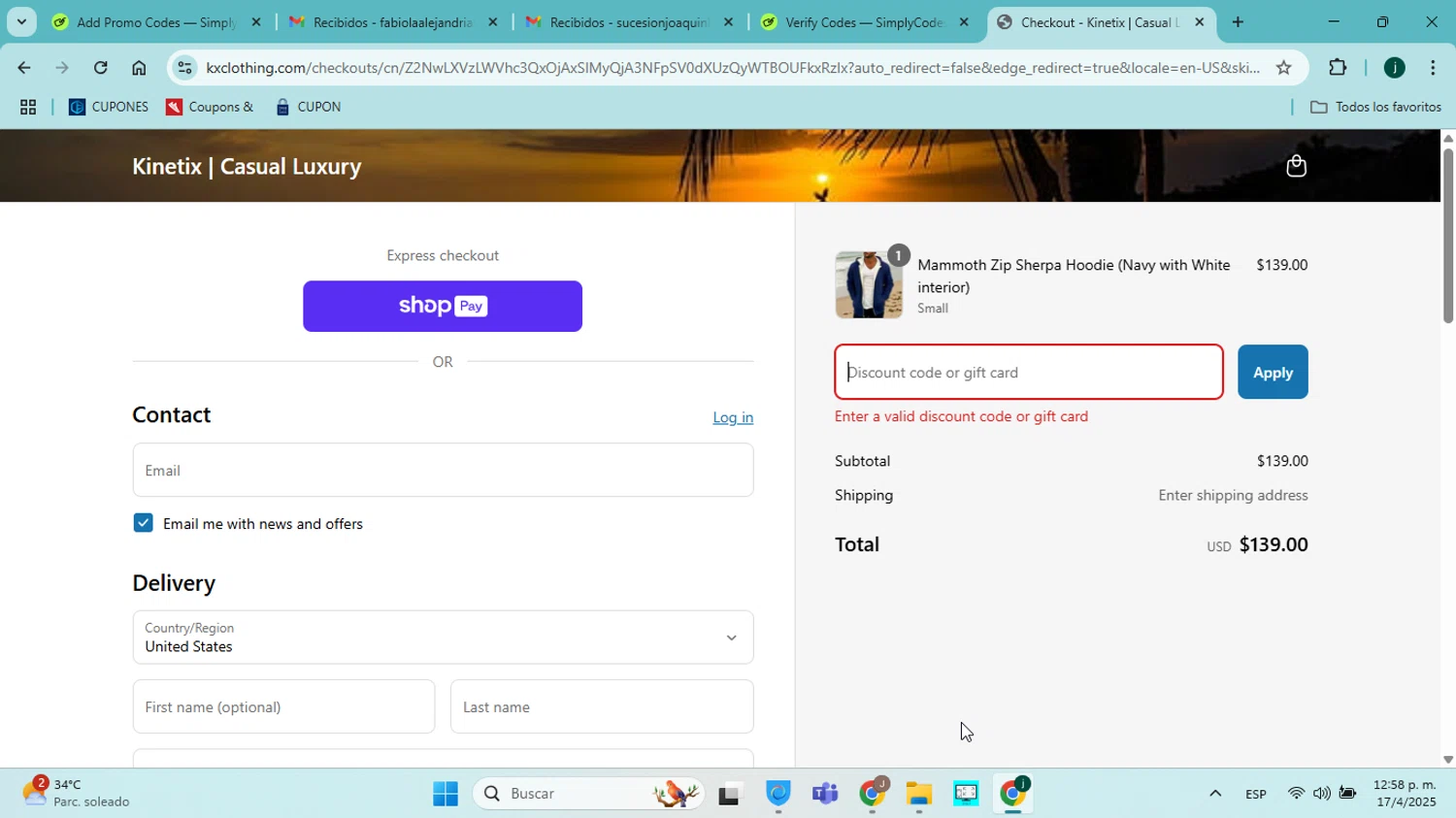The image size is (1456, 818).
Task: Focus the Last name field
Action: click(602, 706)
